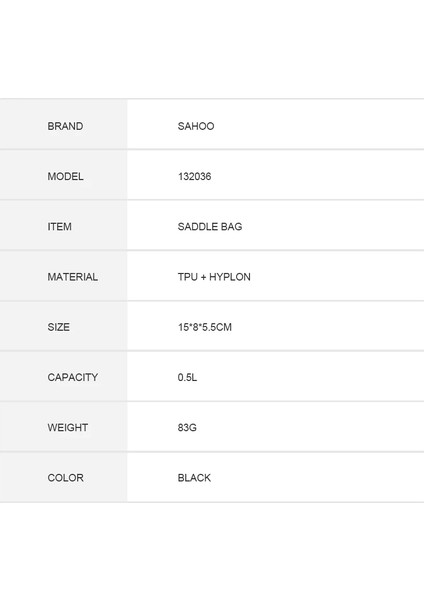Select model number 132036
The image size is (424, 600).
pos(194,176)
